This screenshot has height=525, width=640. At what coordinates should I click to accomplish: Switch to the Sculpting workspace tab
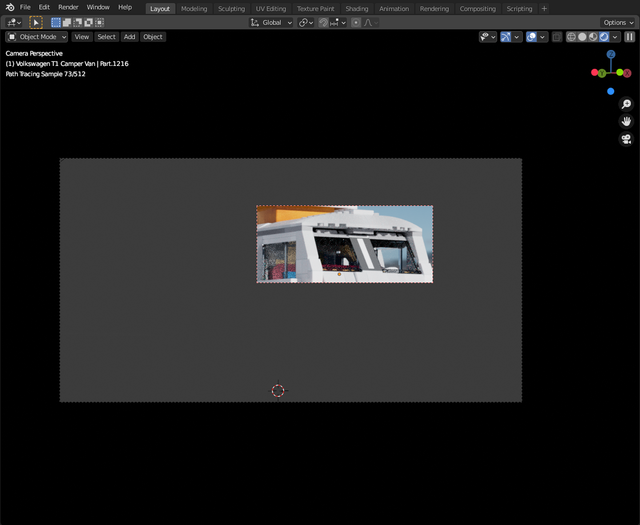click(231, 9)
